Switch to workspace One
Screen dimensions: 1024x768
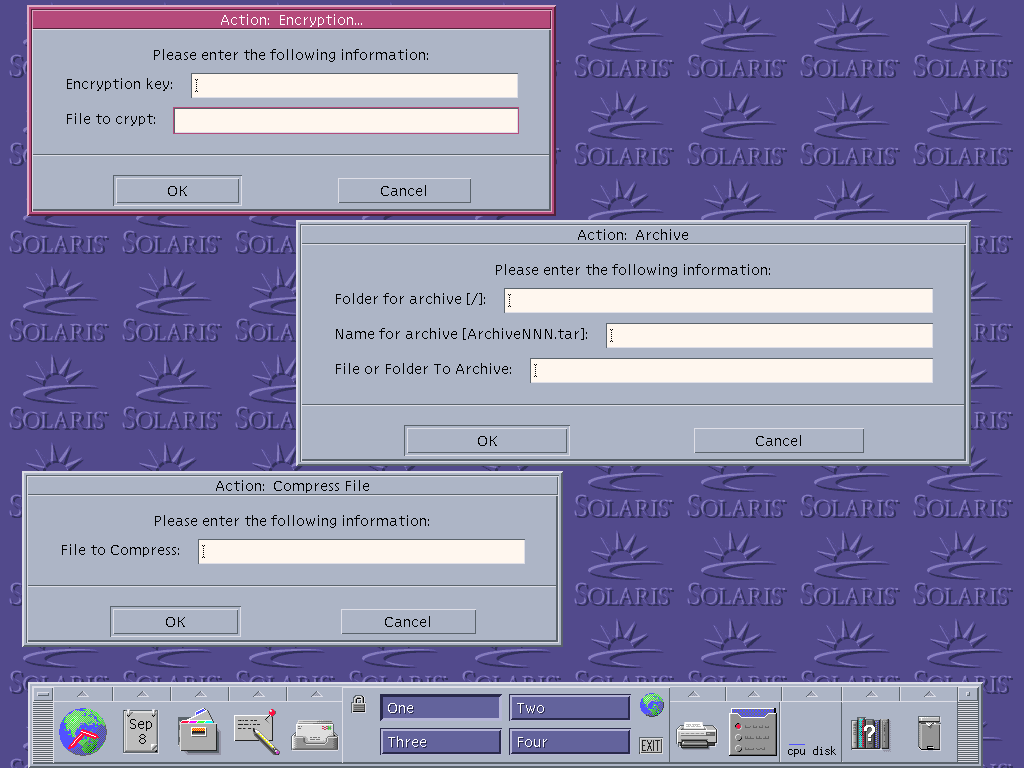(441, 708)
